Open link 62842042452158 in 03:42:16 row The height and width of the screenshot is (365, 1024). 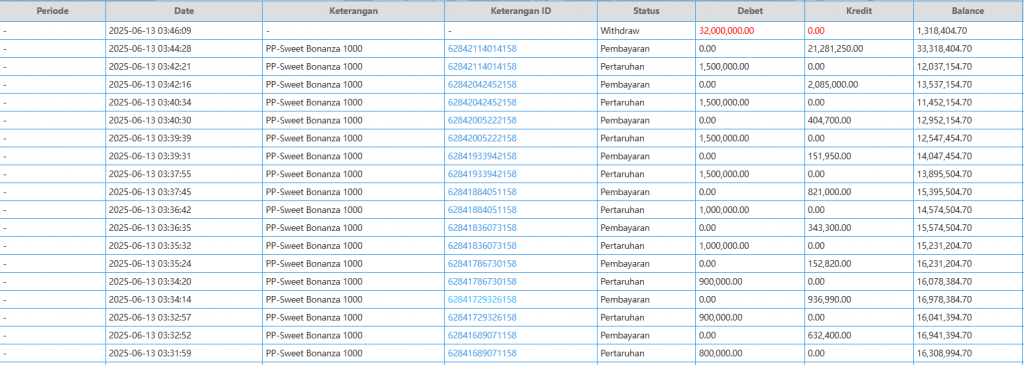pyautogui.click(x=482, y=85)
